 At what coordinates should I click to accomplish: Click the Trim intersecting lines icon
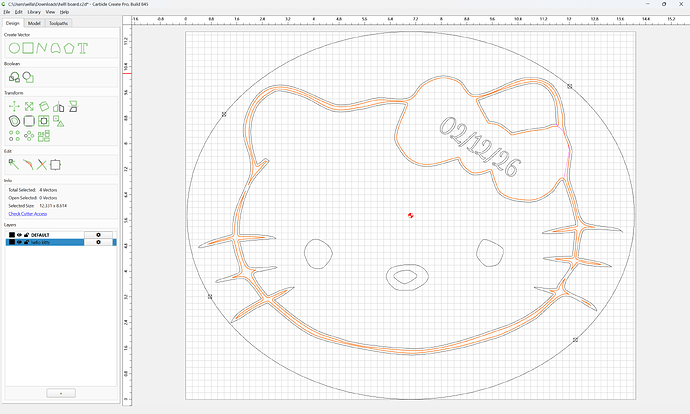click(41, 165)
